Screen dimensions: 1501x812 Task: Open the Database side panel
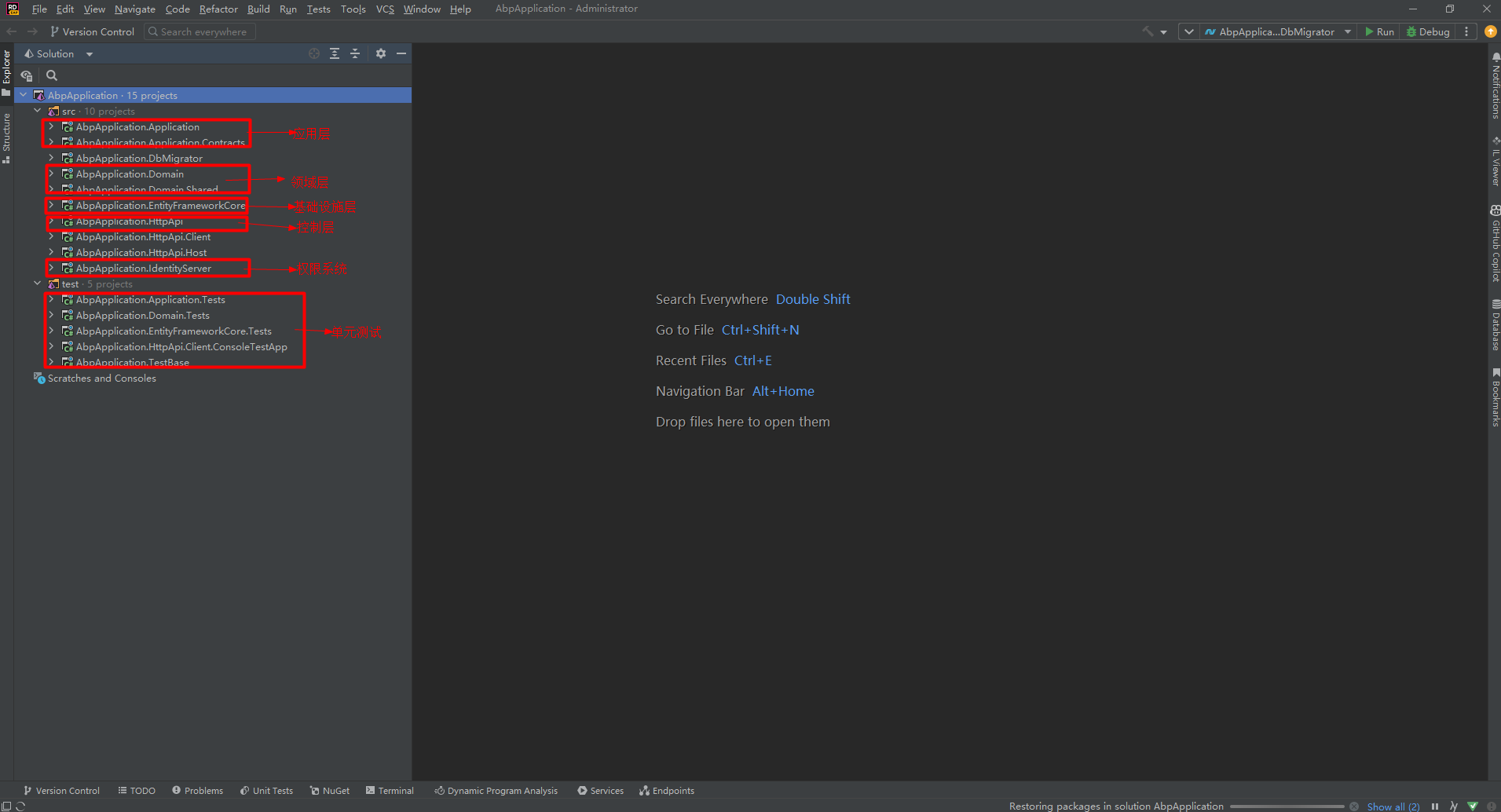point(1495,324)
